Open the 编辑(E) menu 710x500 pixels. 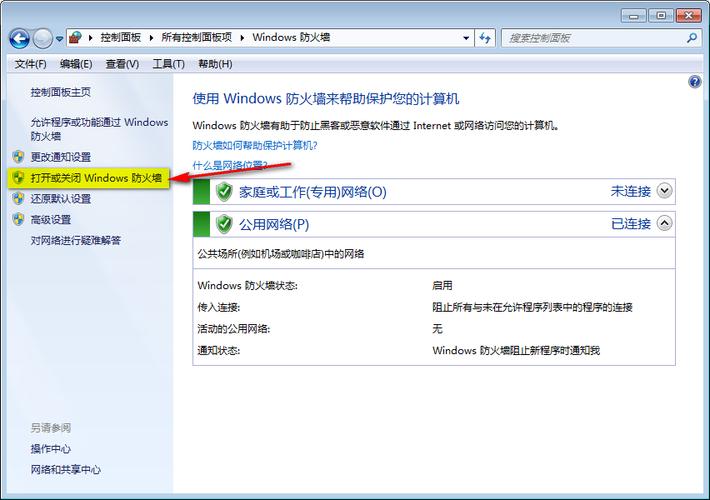(76, 64)
